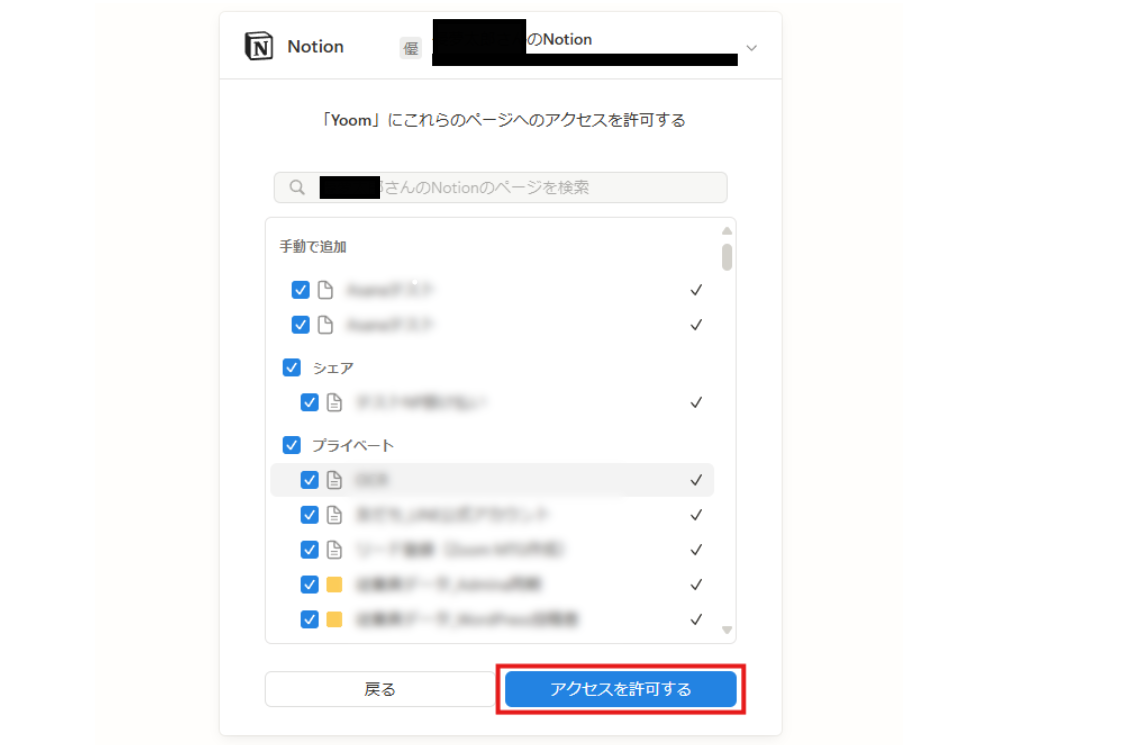The image size is (1130, 745).
Task: Click the scroll down arrow of the page list
Action: 727,630
